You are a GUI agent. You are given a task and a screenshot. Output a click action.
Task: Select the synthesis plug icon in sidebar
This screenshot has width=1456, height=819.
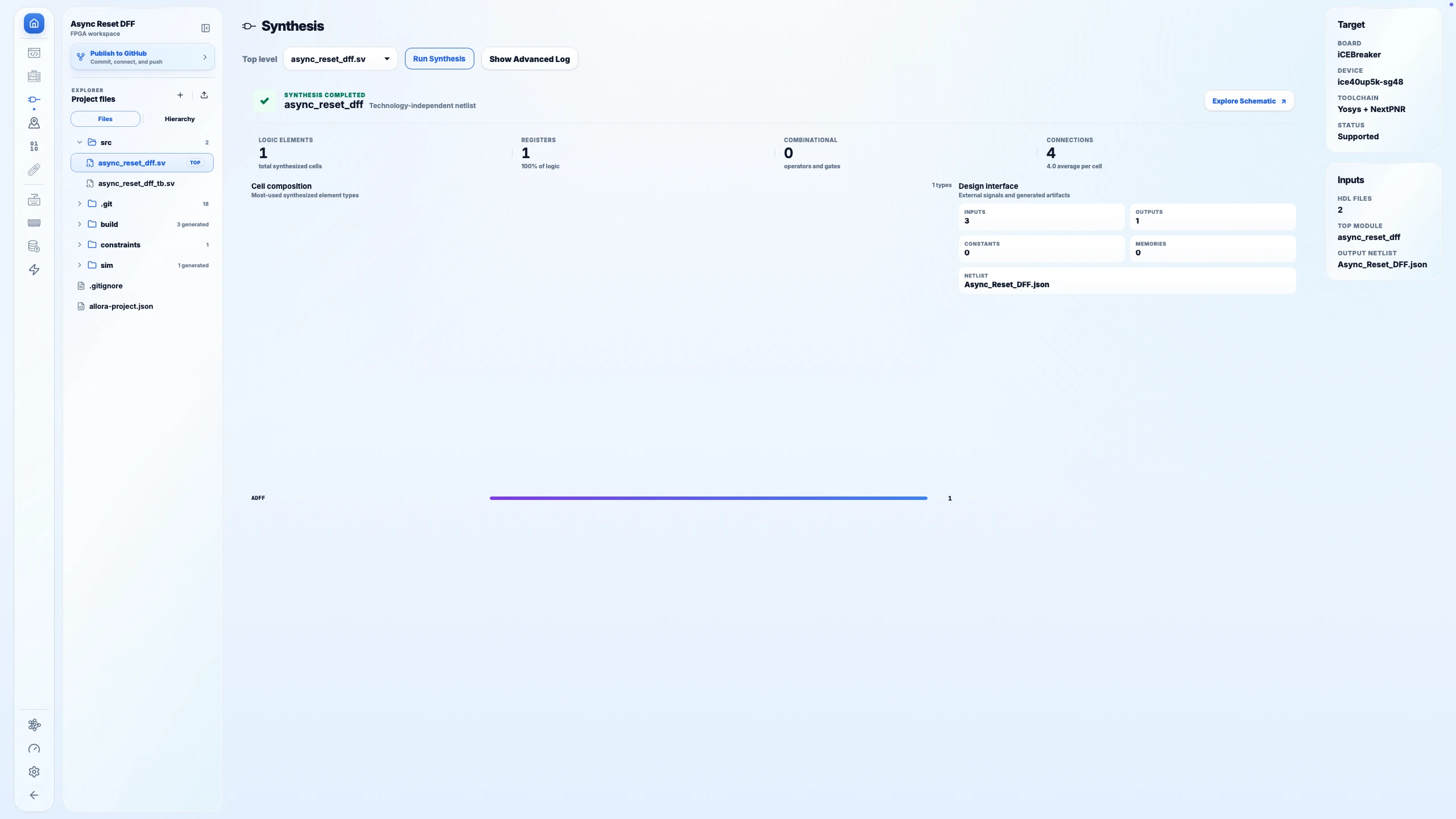click(x=34, y=100)
